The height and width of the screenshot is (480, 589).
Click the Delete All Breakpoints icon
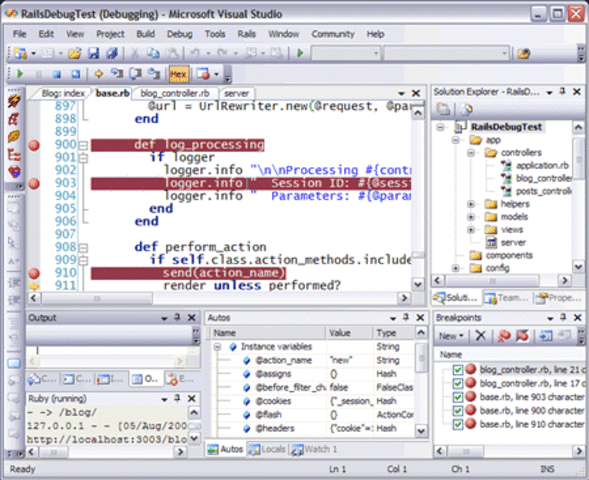coord(503,336)
